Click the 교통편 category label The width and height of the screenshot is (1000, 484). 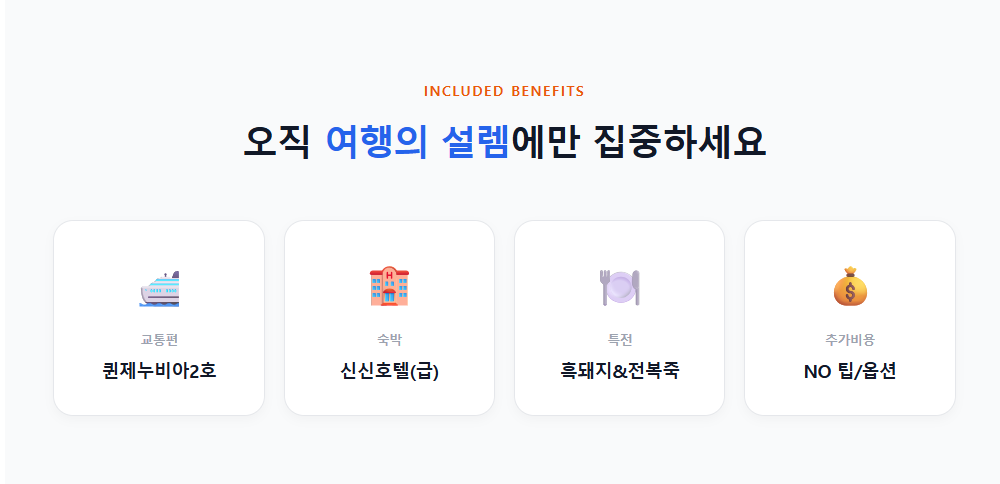click(x=159, y=340)
